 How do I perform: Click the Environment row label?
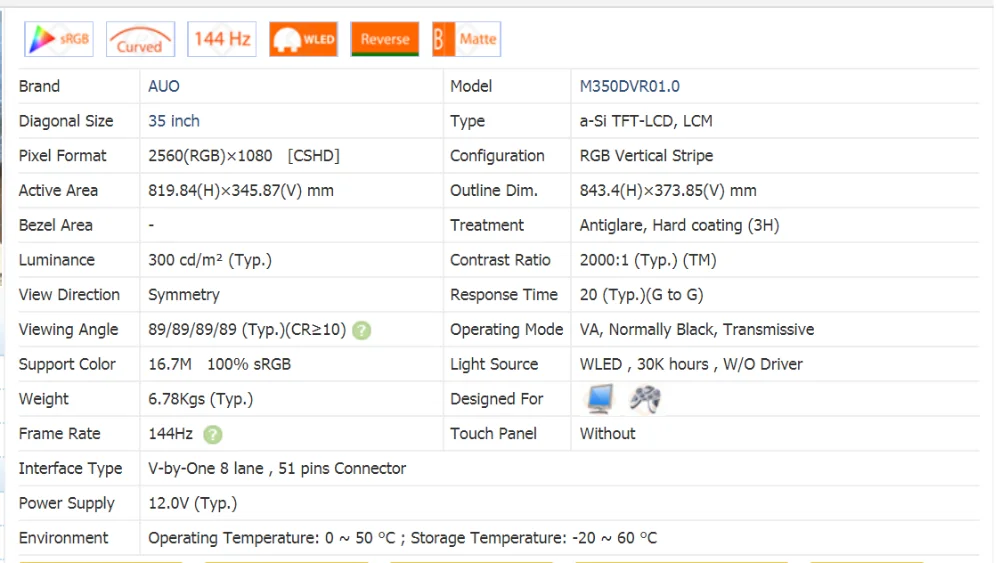pos(63,538)
